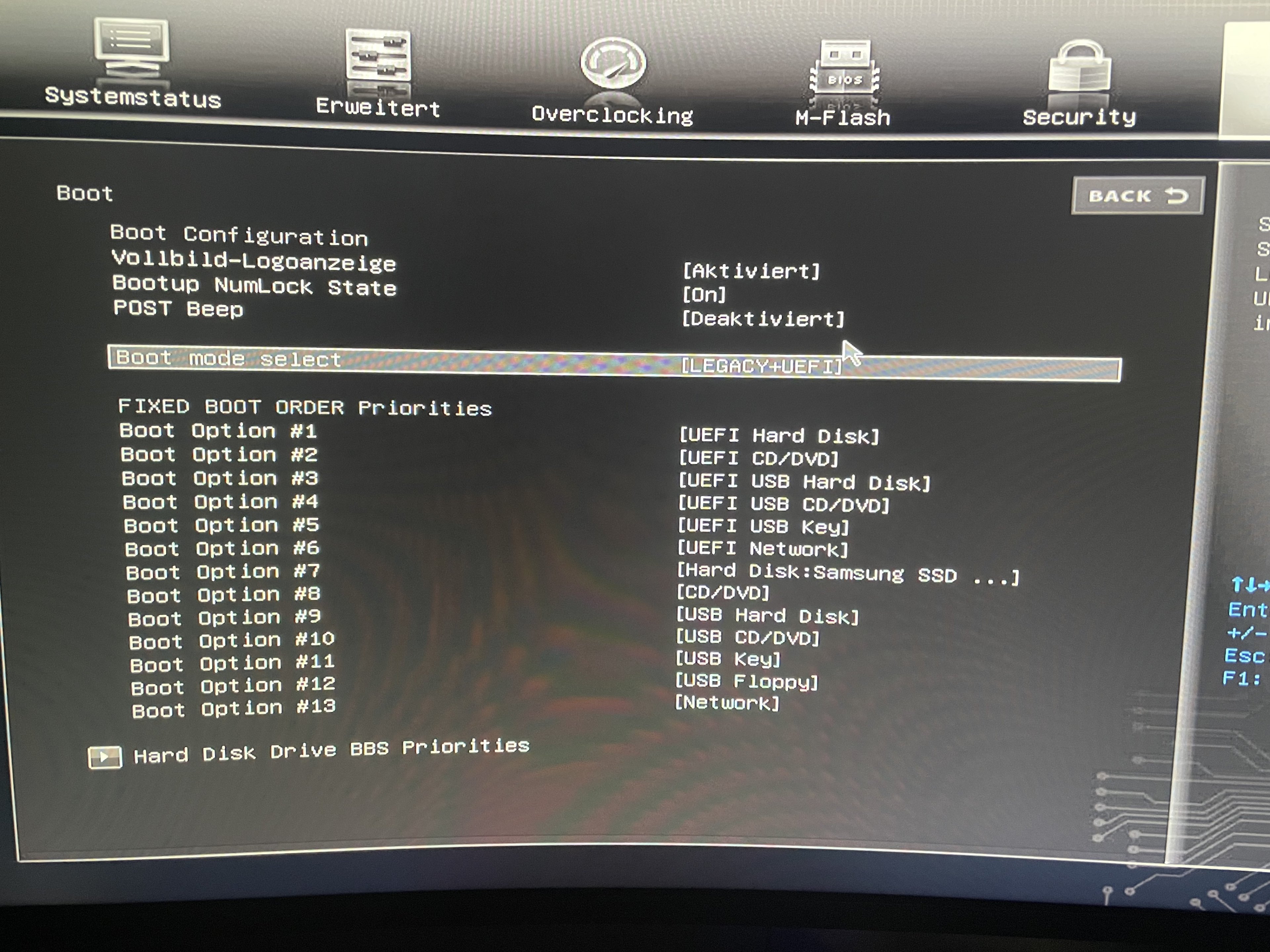The width and height of the screenshot is (1270, 952).
Task: Open Boot mode select LEGACY+UEFI dropdown
Action: pos(761,366)
